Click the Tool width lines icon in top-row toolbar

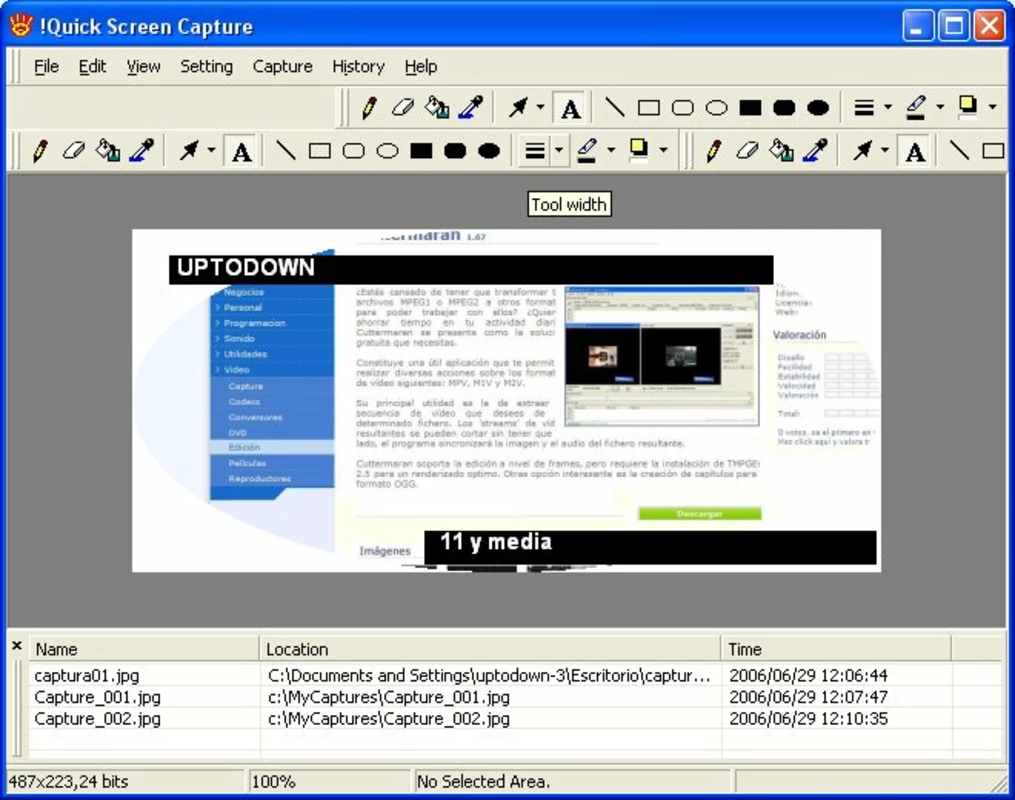pos(864,108)
